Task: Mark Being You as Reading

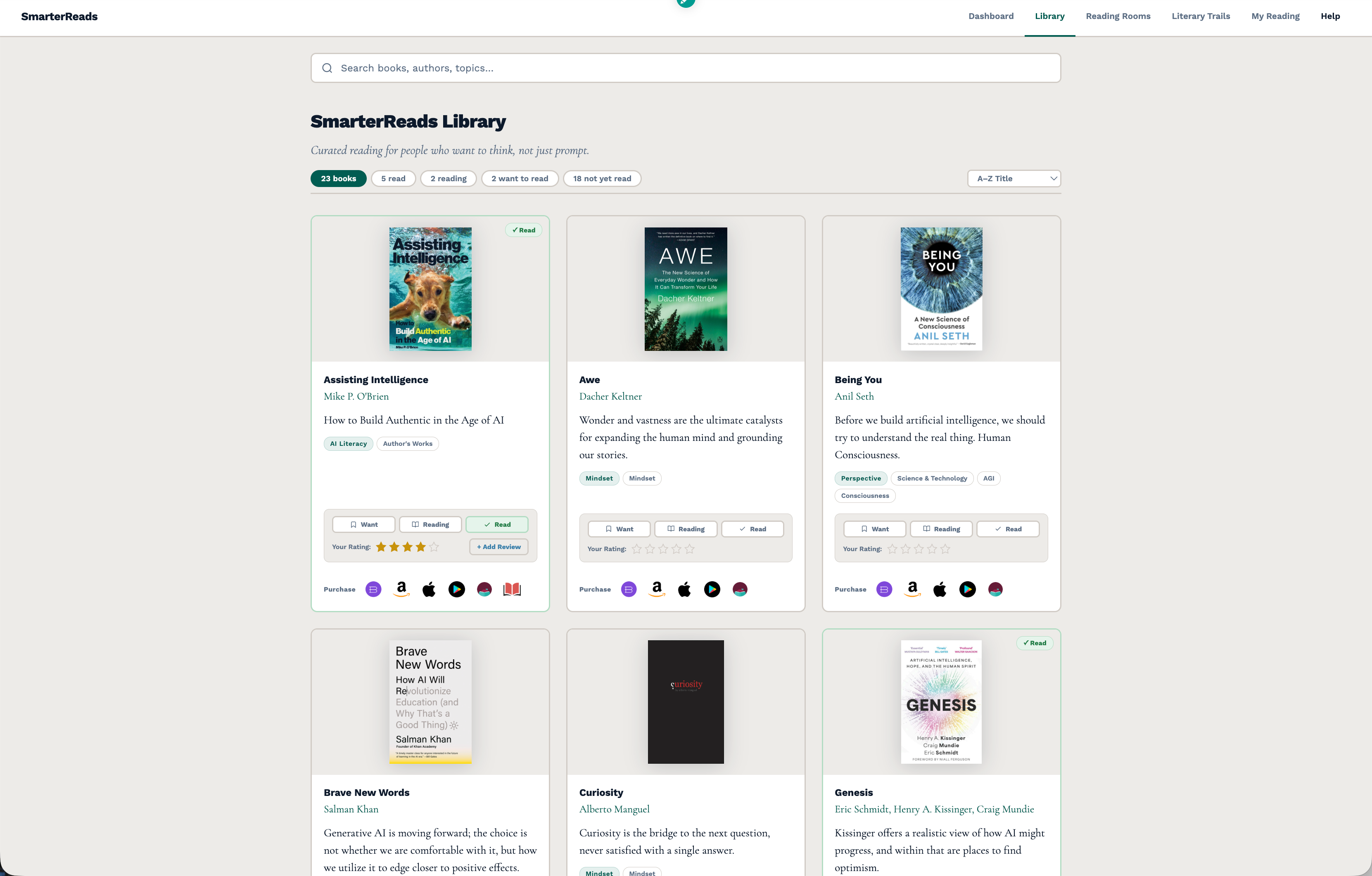Action: coord(941,529)
